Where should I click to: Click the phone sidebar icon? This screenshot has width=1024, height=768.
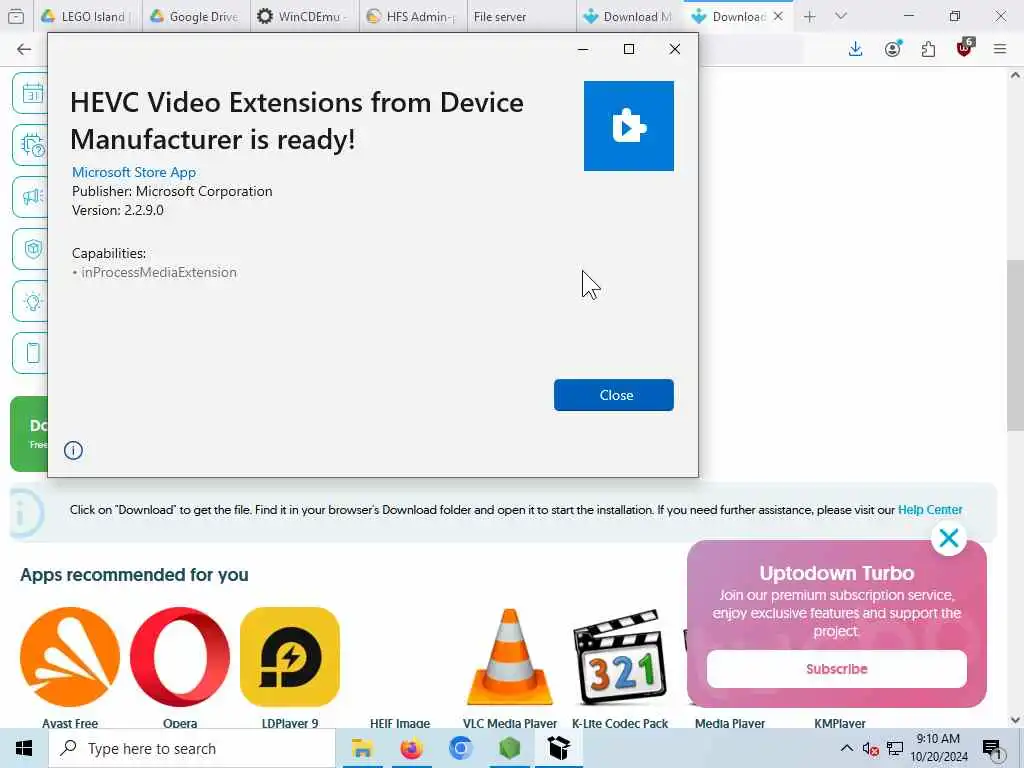pos(31,353)
